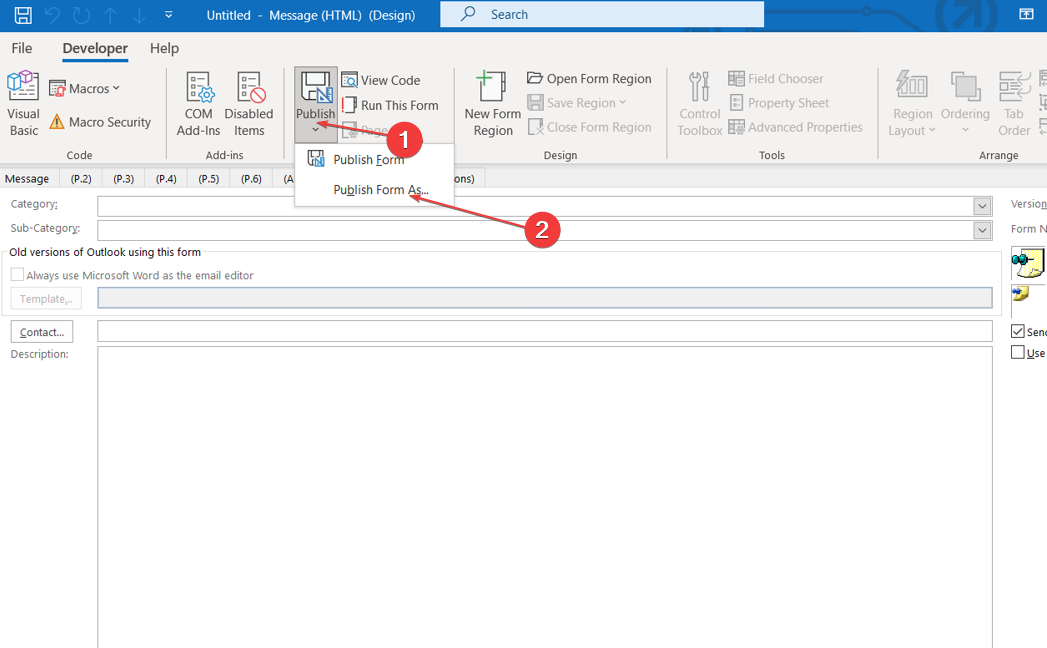Viewport: 1047px width, 648px height.
Task: Toggle the Send form definition checkbox
Action: (1019, 331)
